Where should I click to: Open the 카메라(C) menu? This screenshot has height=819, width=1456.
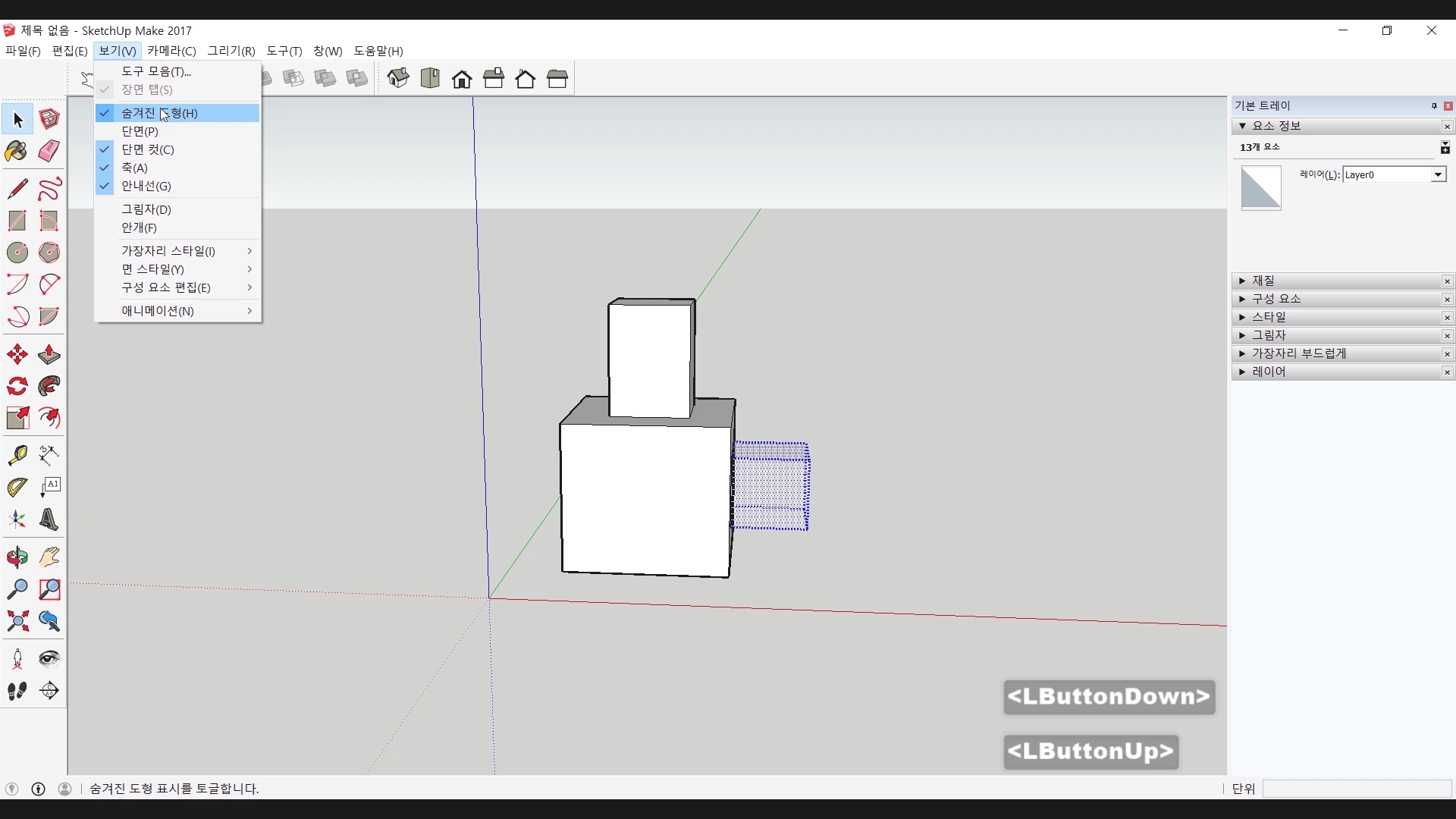pos(171,51)
